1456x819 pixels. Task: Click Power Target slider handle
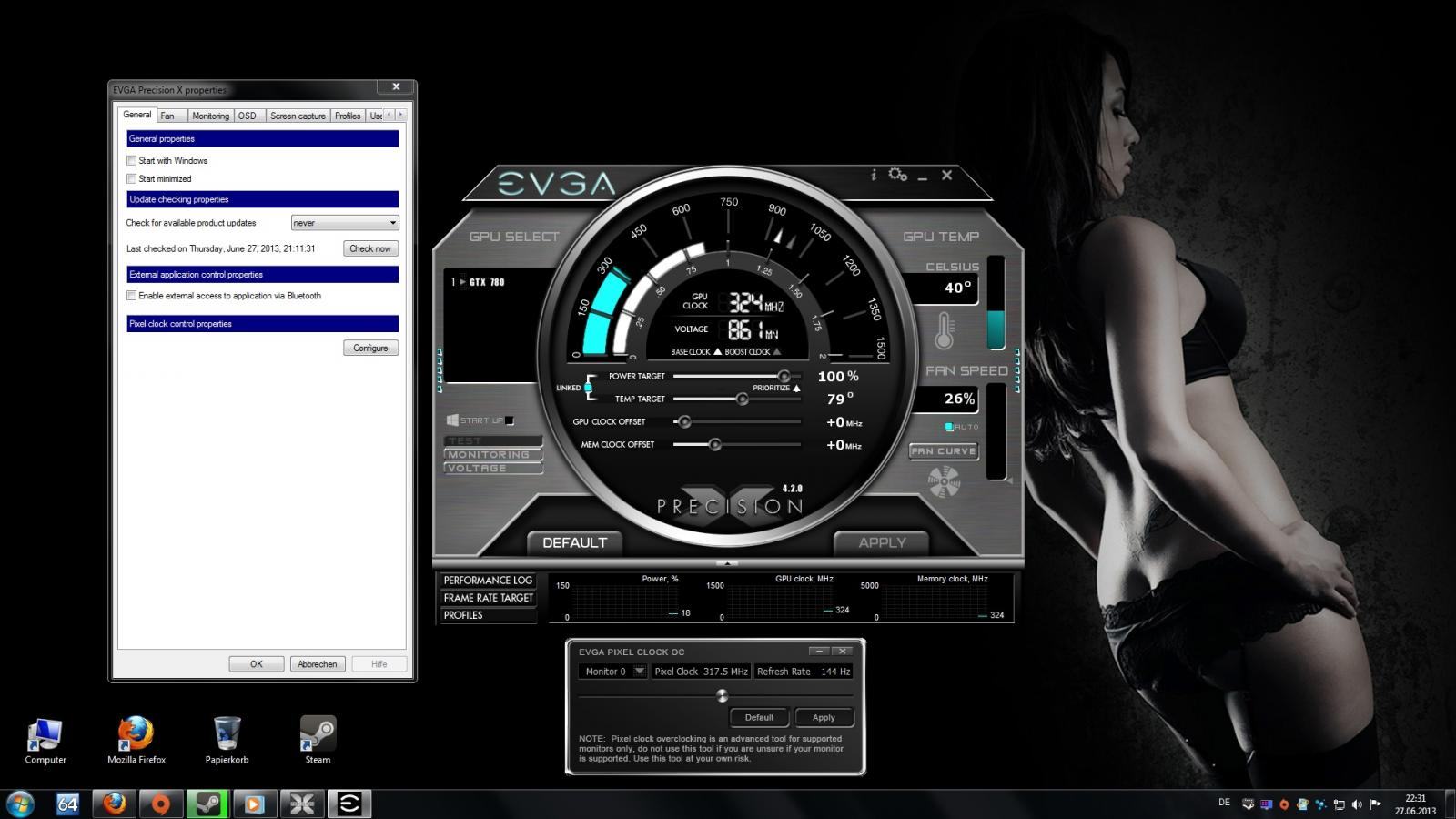click(784, 377)
